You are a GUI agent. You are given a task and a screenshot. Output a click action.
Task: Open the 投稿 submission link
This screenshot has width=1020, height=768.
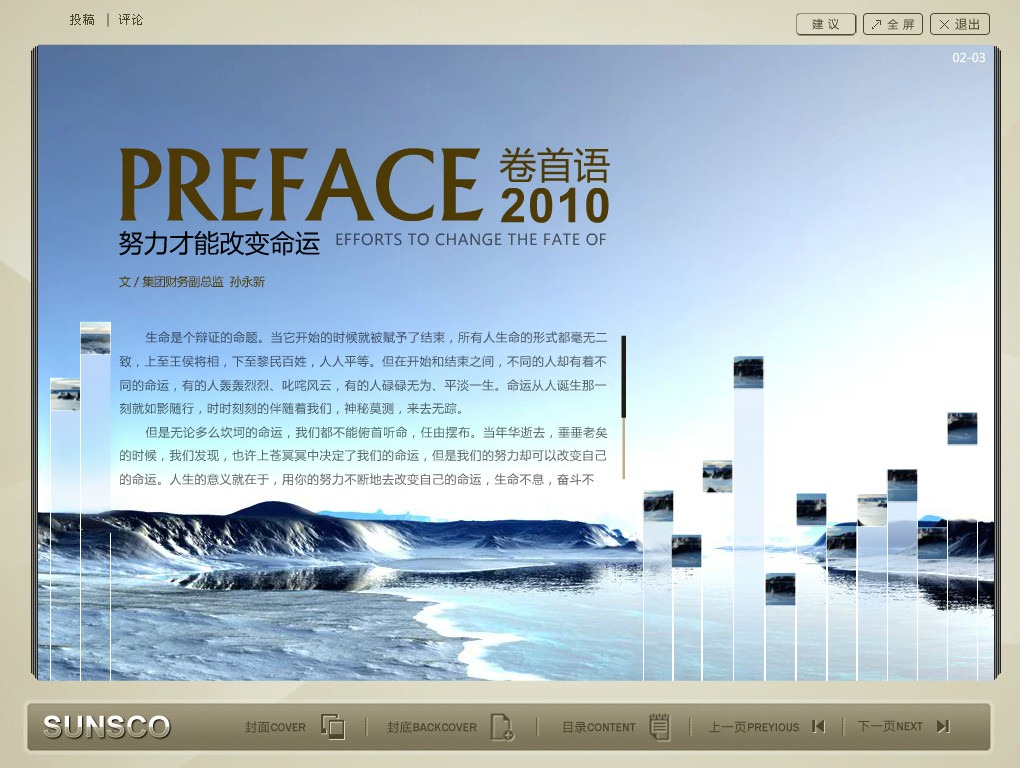tap(82, 20)
